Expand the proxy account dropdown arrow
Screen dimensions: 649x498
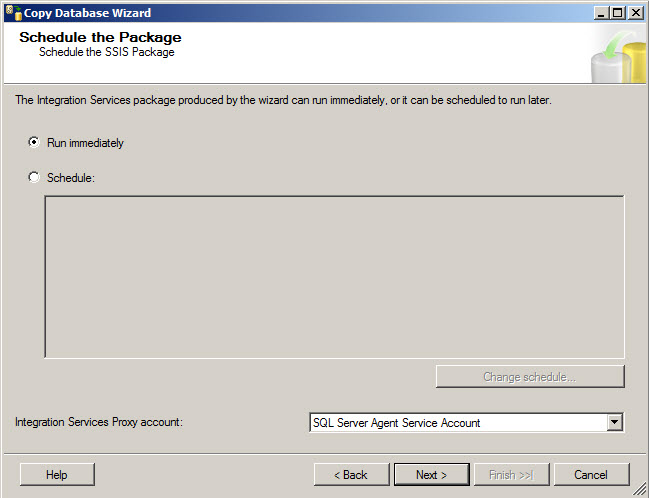coord(614,423)
